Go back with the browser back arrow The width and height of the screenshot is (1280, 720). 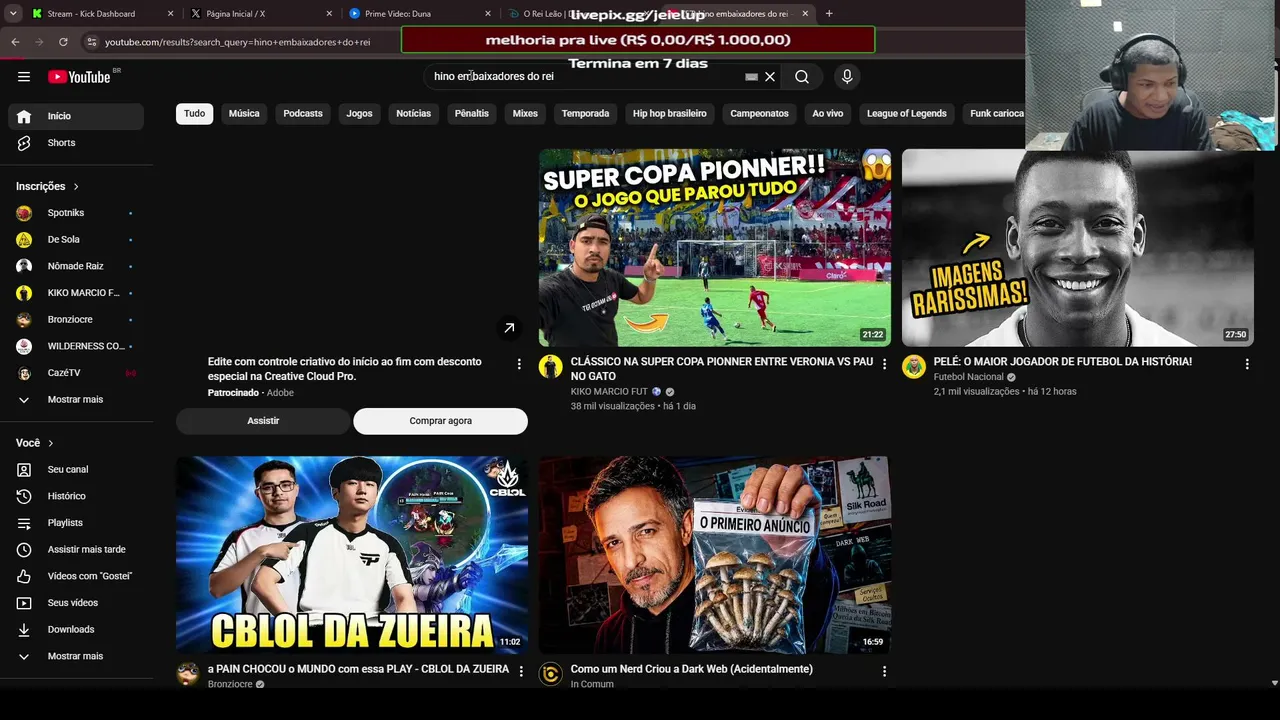coord(15,42)
